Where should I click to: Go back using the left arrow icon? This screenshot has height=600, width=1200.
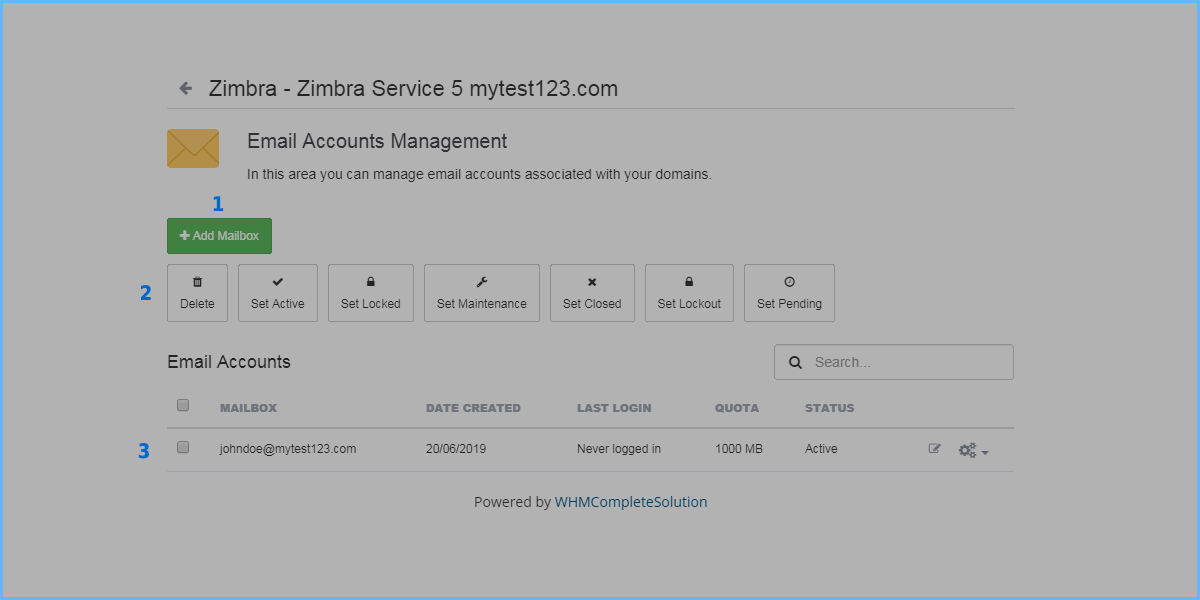click(186, 88)
